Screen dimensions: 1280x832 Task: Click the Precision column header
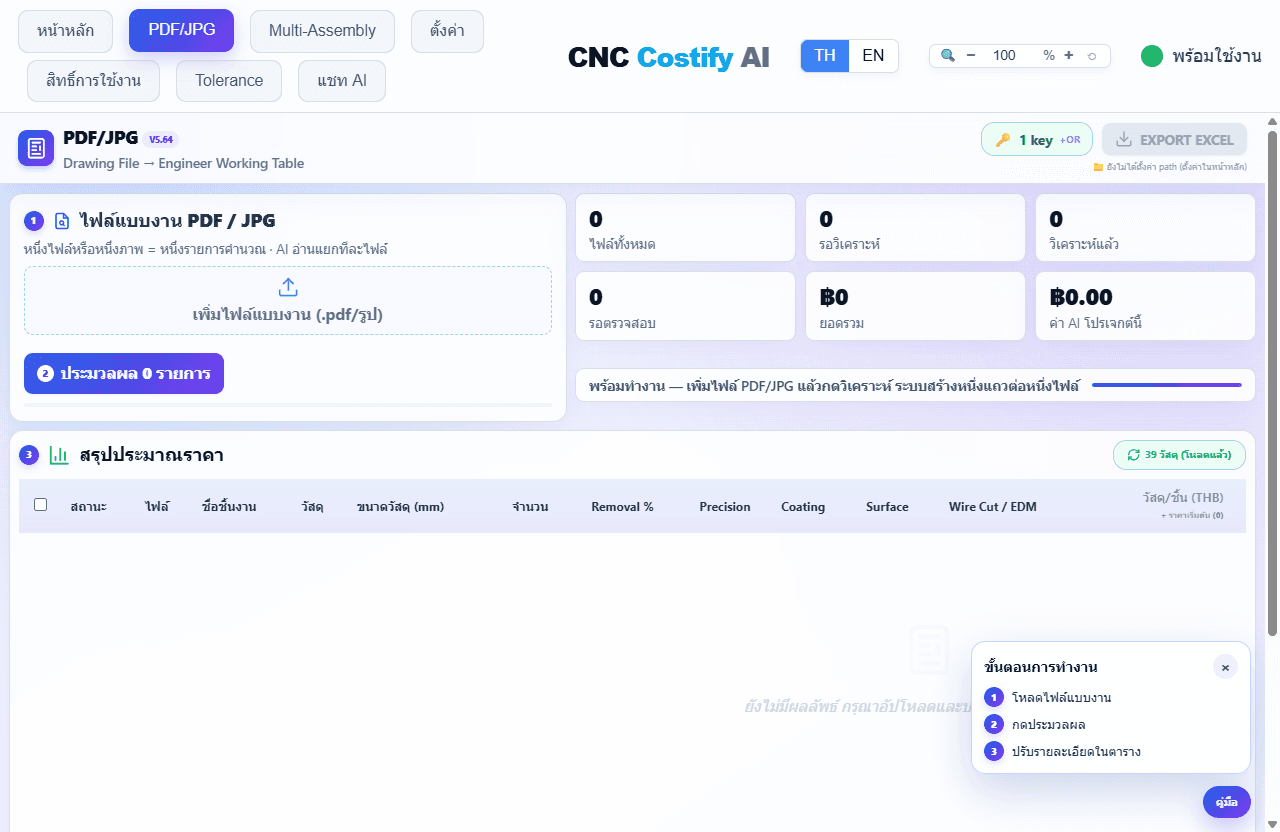click(725, 507)
